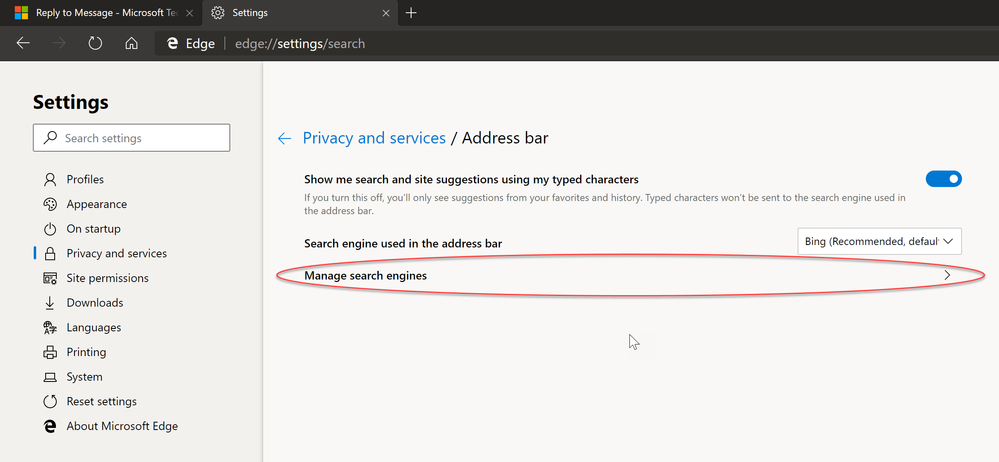Click the Languages icon
The image size is (999, 462).
pyautogui.click(x=50, y=328)
